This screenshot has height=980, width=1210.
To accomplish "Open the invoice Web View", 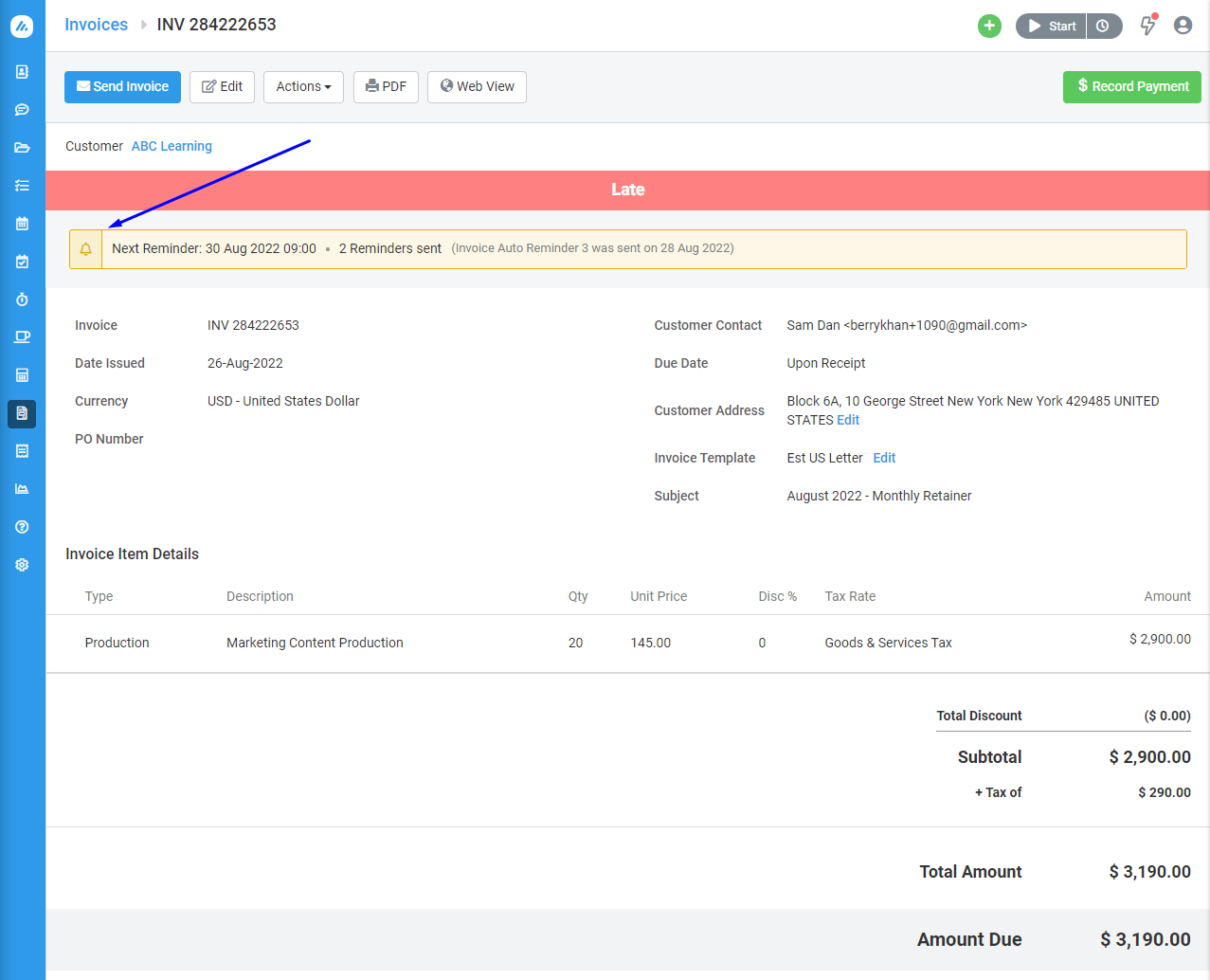I will click(x=477, y=86).
